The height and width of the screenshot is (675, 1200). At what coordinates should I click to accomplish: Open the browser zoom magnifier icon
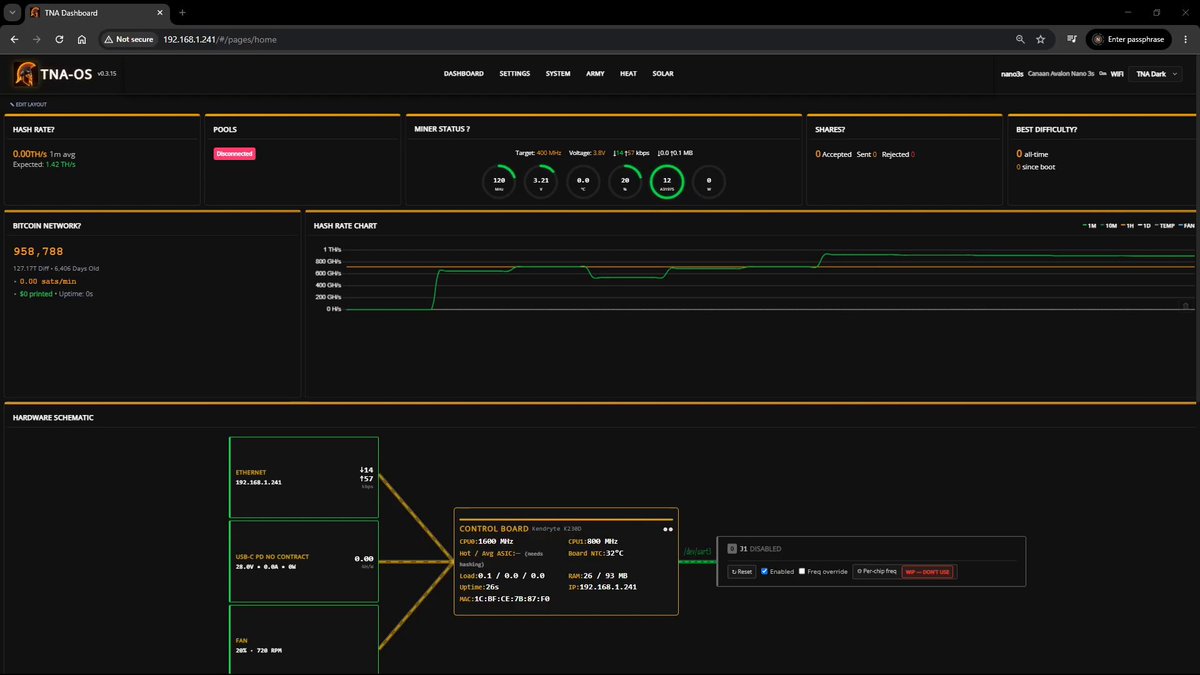(1020, 39)
